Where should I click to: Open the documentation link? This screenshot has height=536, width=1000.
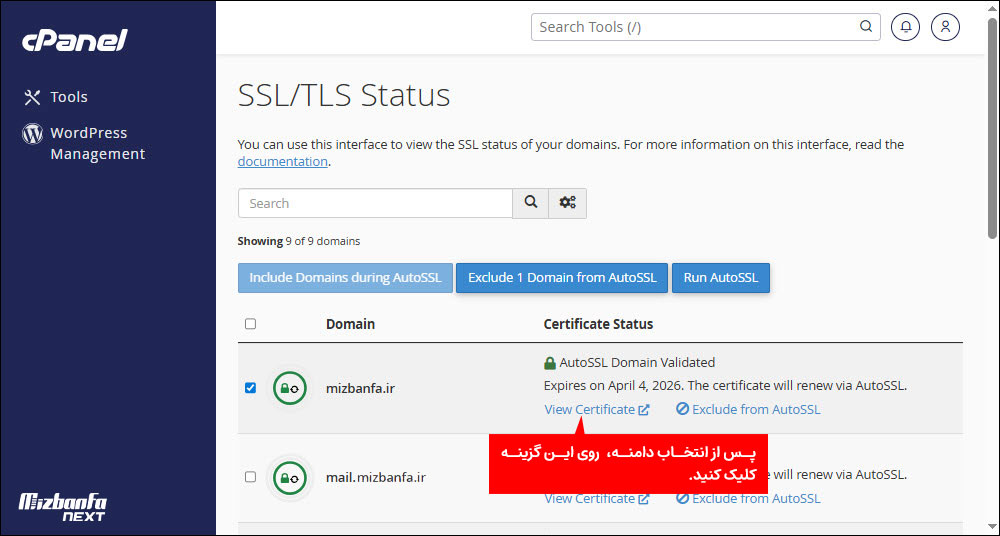pos(283,161)
